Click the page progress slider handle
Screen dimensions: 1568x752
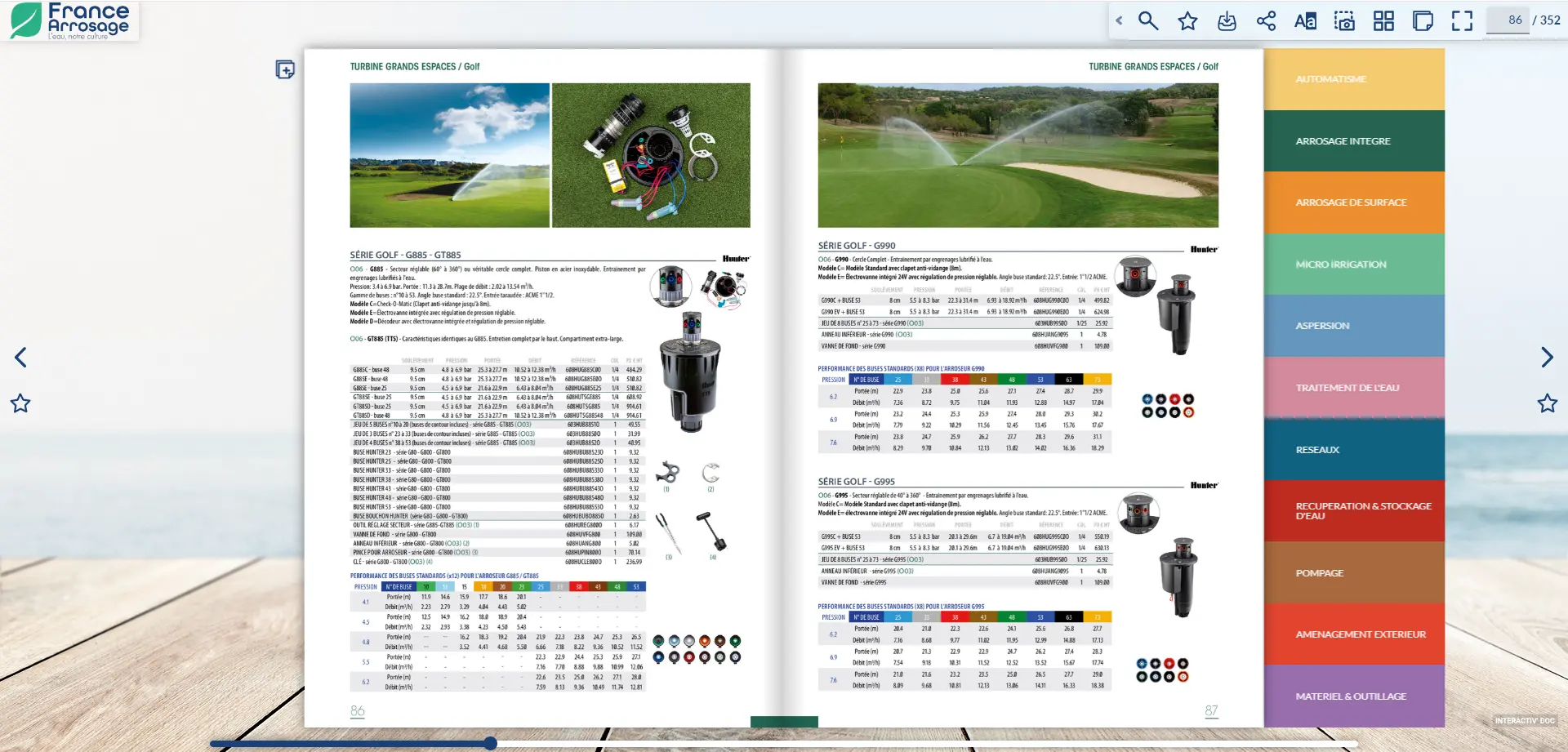tap(490, 743)
